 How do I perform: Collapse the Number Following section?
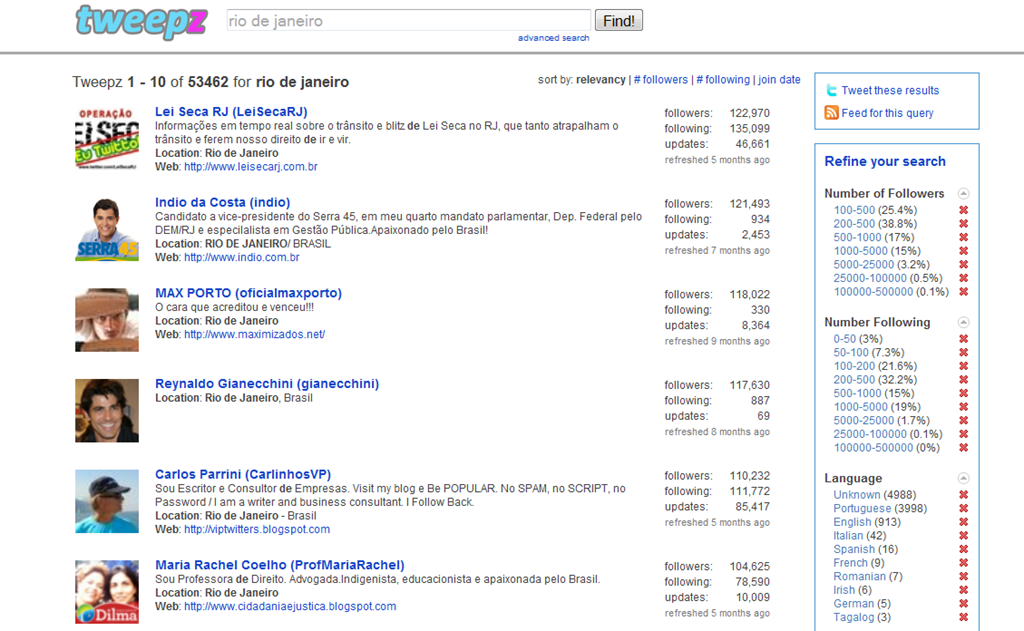click(963, 322)
